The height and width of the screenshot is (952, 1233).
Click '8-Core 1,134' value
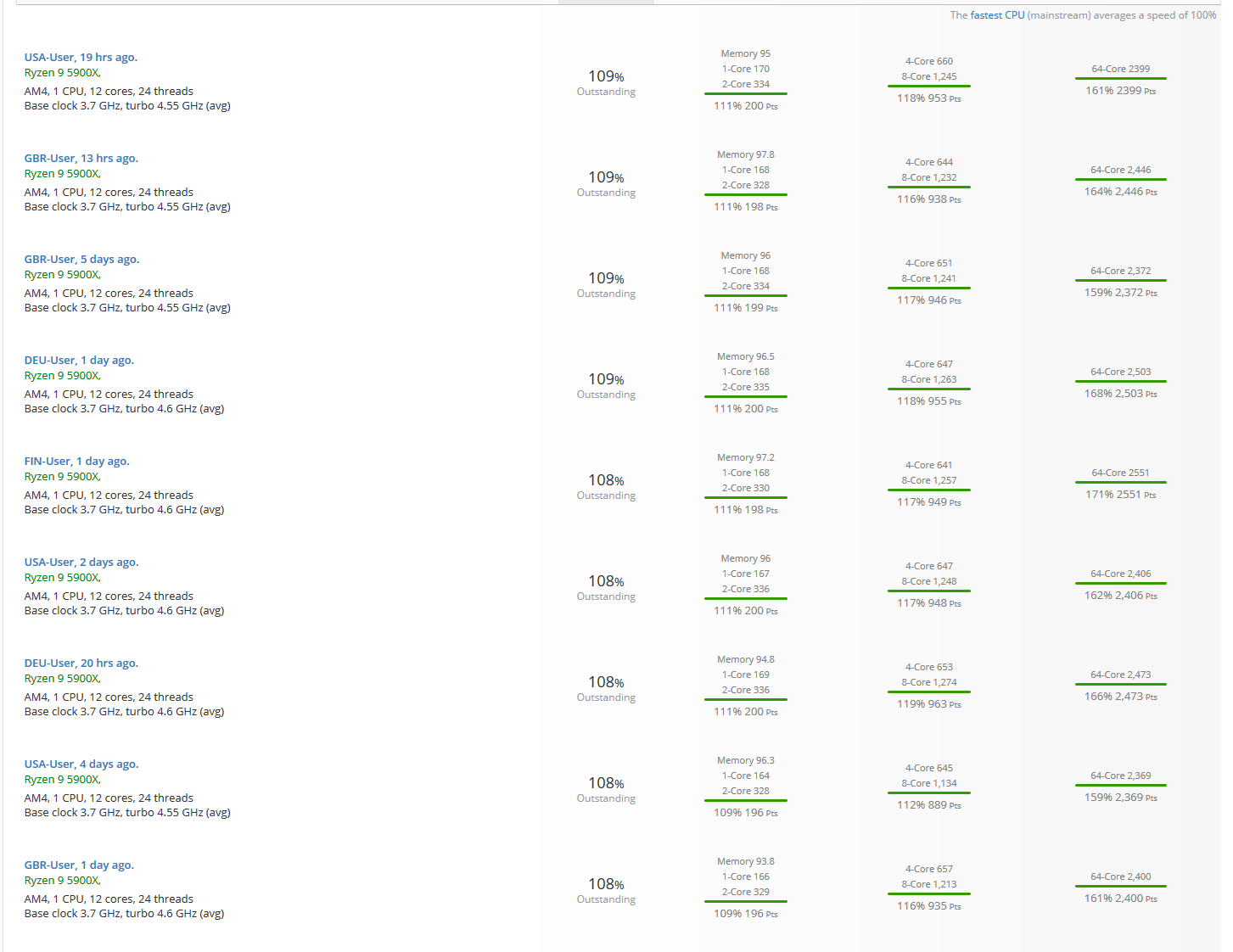coord(929,783)
